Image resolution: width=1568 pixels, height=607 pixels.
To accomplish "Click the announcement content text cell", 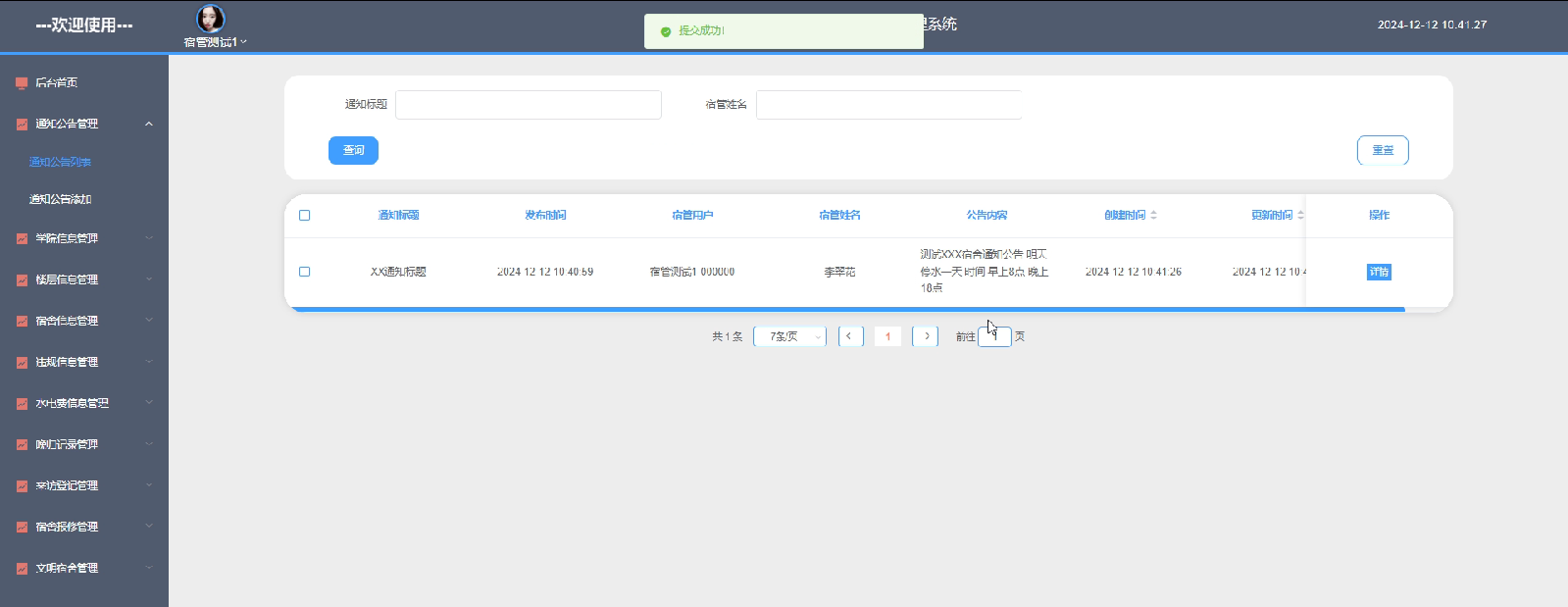I will click(985, 271).
